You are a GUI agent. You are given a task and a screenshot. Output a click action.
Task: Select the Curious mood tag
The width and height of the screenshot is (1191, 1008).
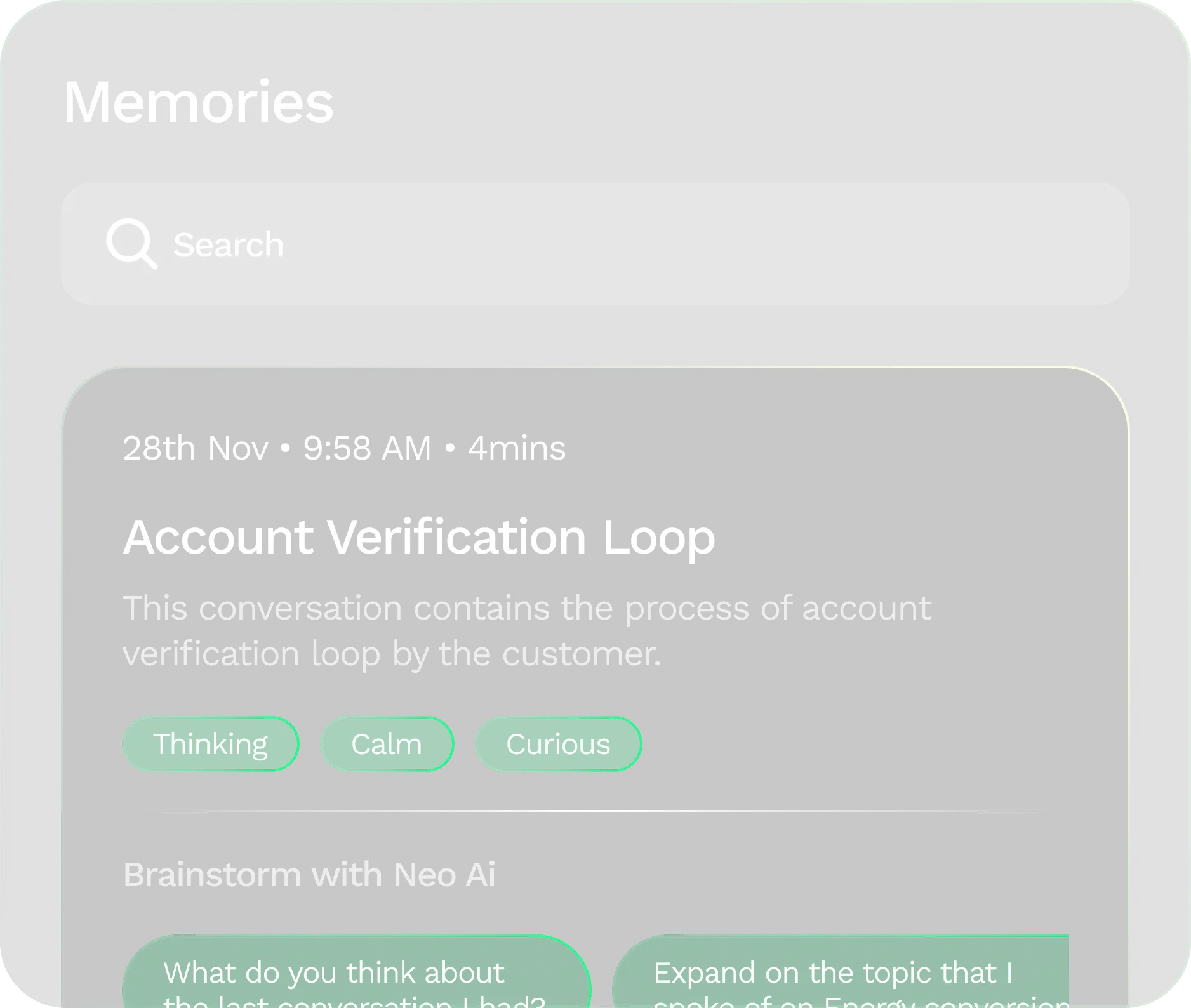(558, 744)
